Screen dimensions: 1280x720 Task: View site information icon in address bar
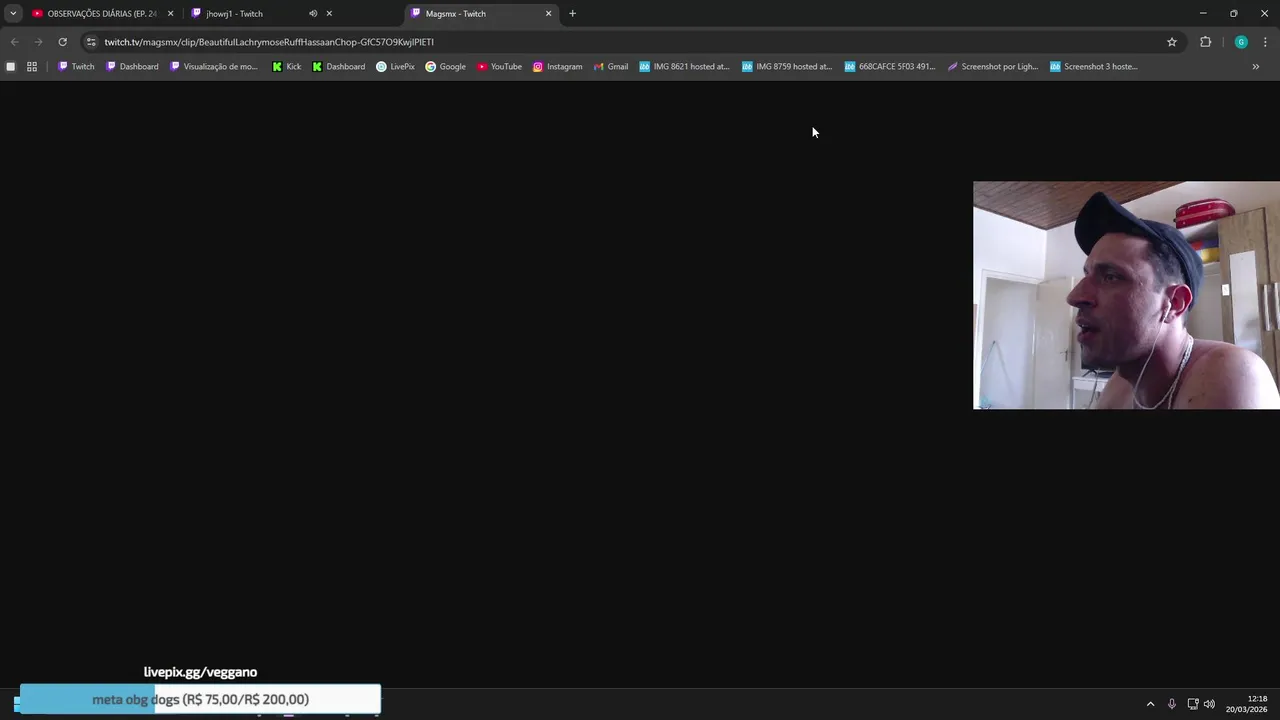tap(91, 42)
